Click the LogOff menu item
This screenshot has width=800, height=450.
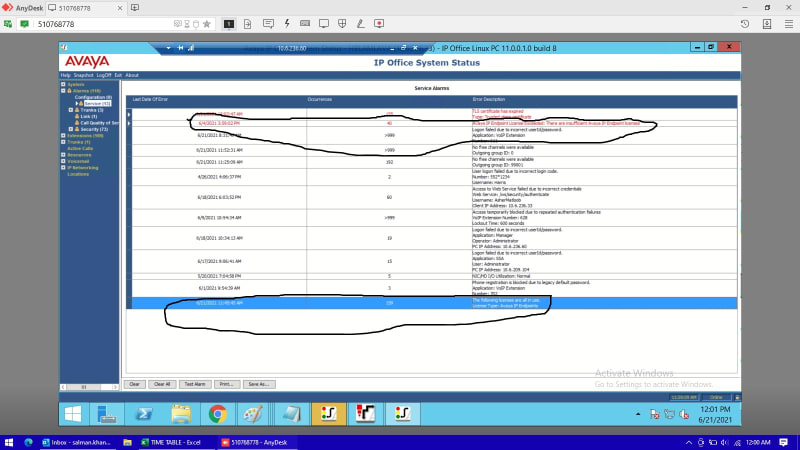pyautogui.click(x=104, y=75)
